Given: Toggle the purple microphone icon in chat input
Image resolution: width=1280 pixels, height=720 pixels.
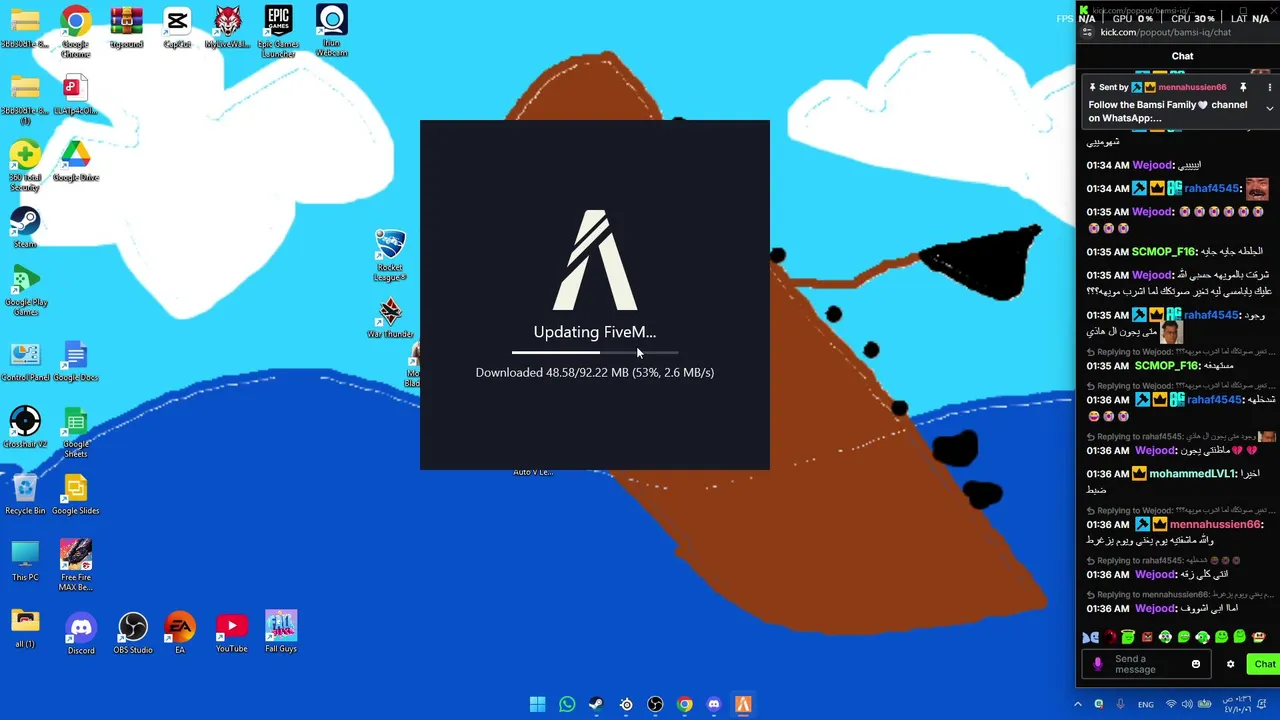Looking at the screenshot, I should (1098, 664).
